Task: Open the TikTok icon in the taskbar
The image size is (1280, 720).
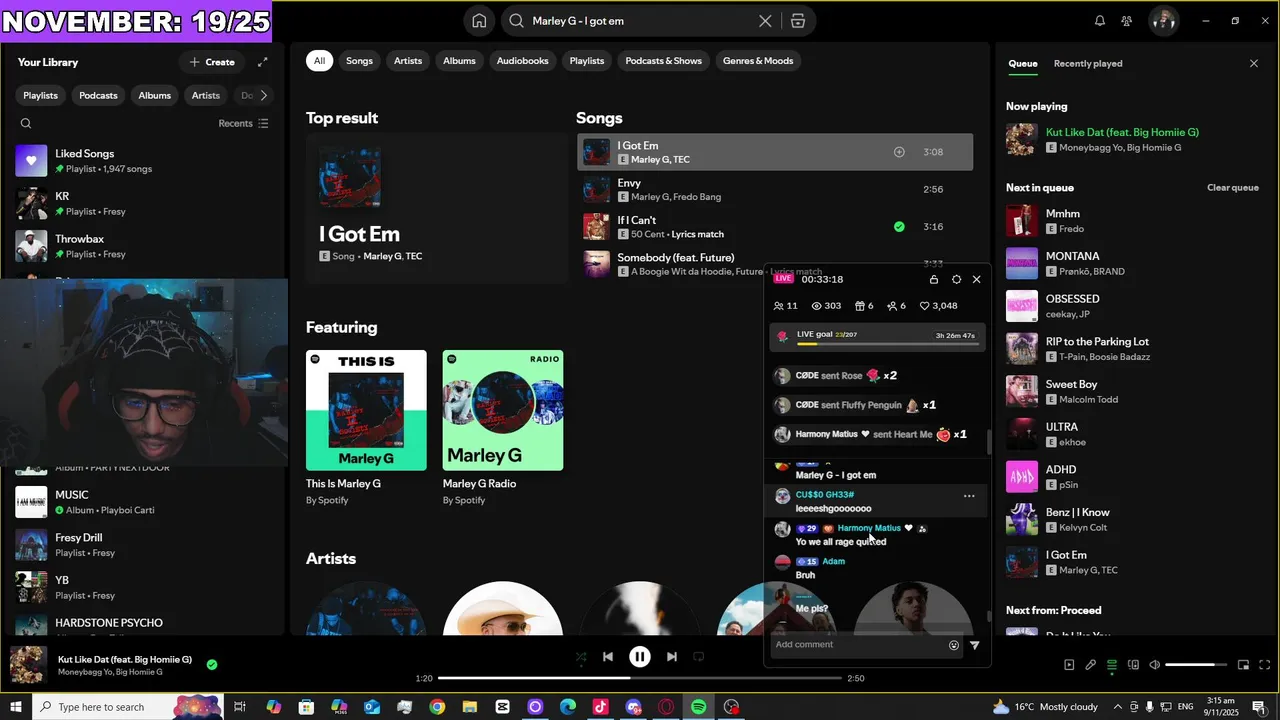Action: pos(600,707)
